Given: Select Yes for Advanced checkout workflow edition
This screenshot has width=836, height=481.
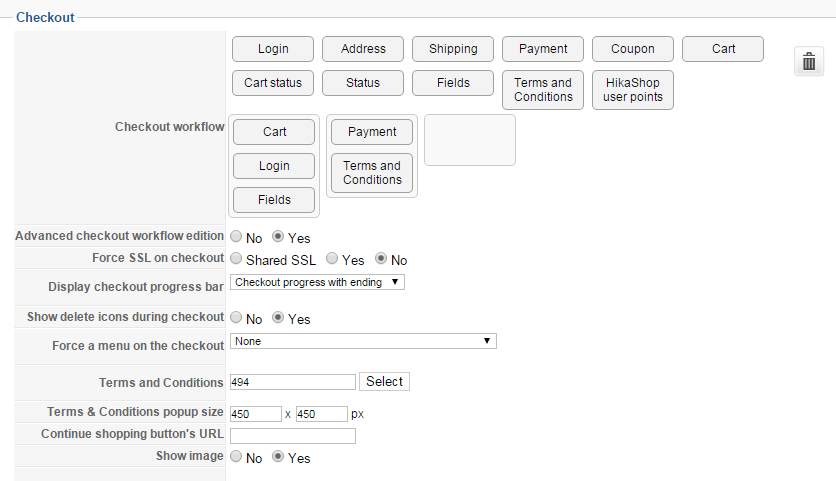Looking at the screenshot, I should point(279,238).
